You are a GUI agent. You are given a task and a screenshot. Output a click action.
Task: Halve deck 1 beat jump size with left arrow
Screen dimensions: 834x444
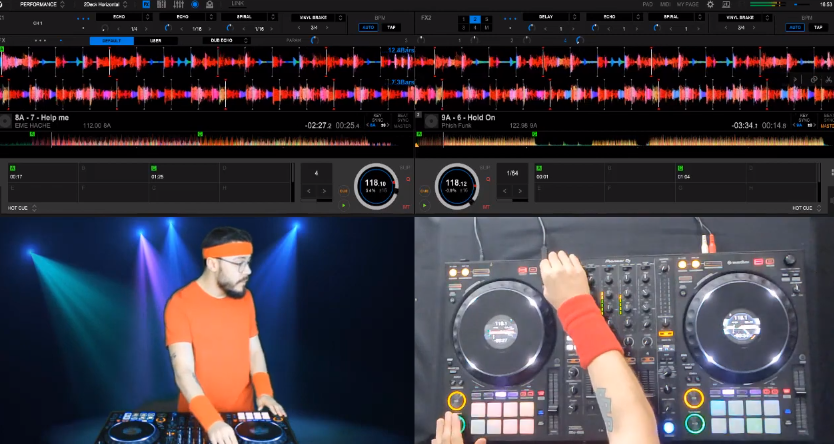(309, 191)
